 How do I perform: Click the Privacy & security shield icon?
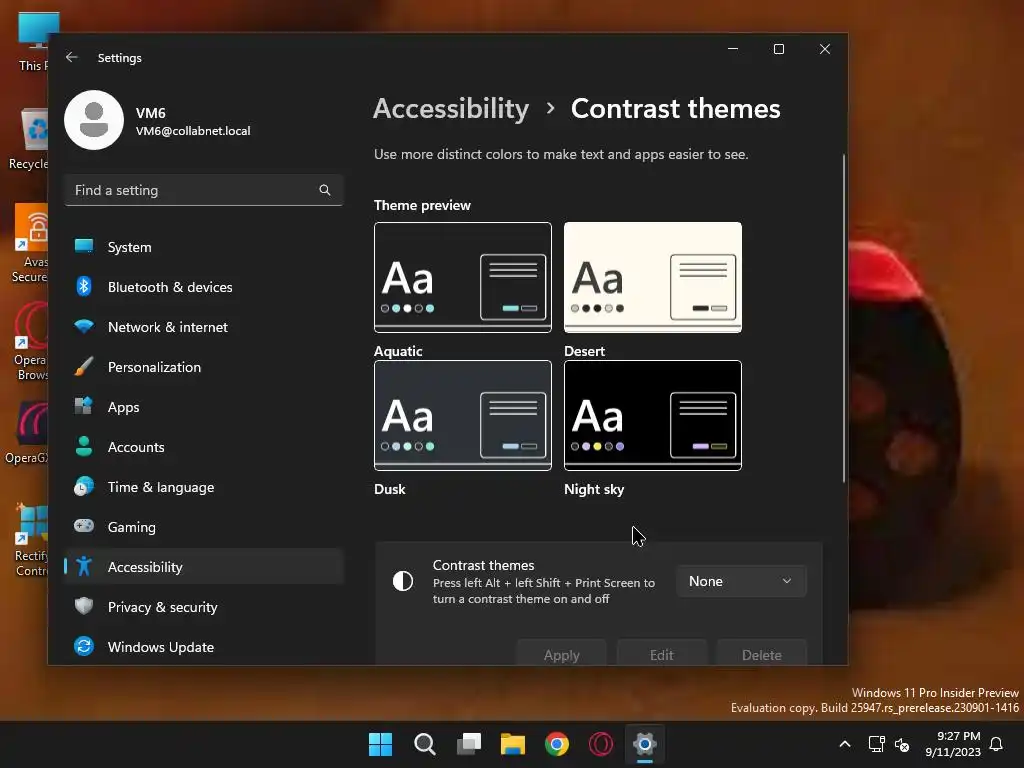click(x=84, y=606)
